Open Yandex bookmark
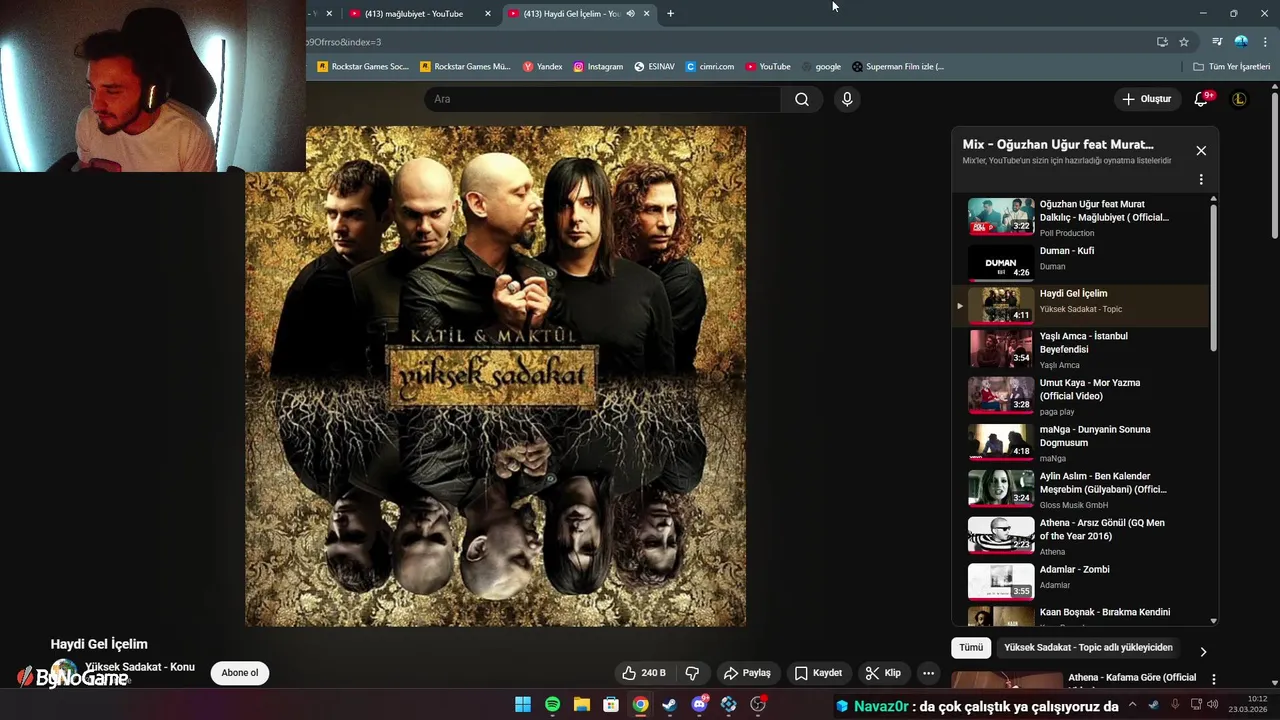The image size is (1280, 720). pos(542,67)
